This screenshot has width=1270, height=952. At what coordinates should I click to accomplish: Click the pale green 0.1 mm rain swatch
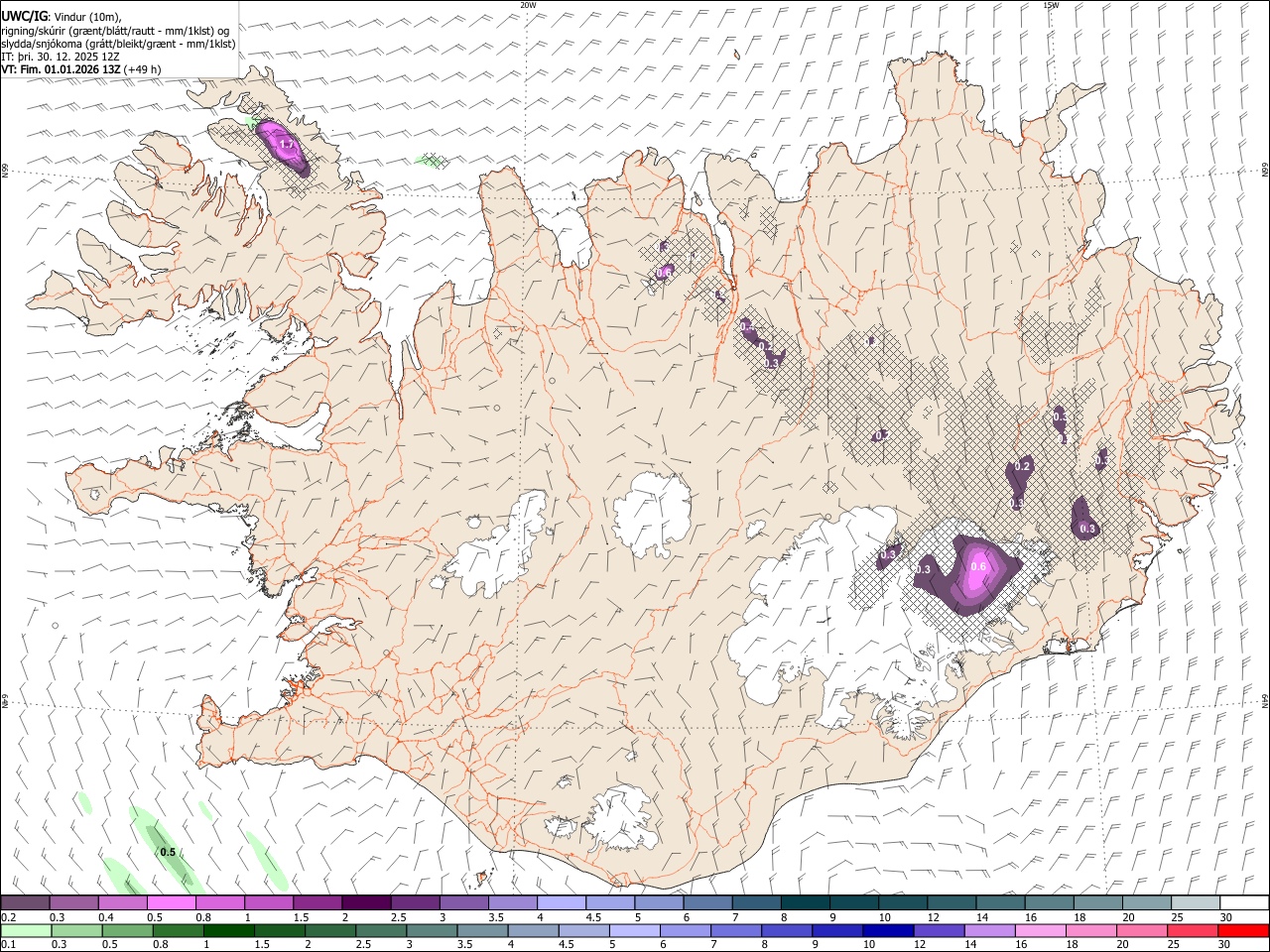coord(25,930)
